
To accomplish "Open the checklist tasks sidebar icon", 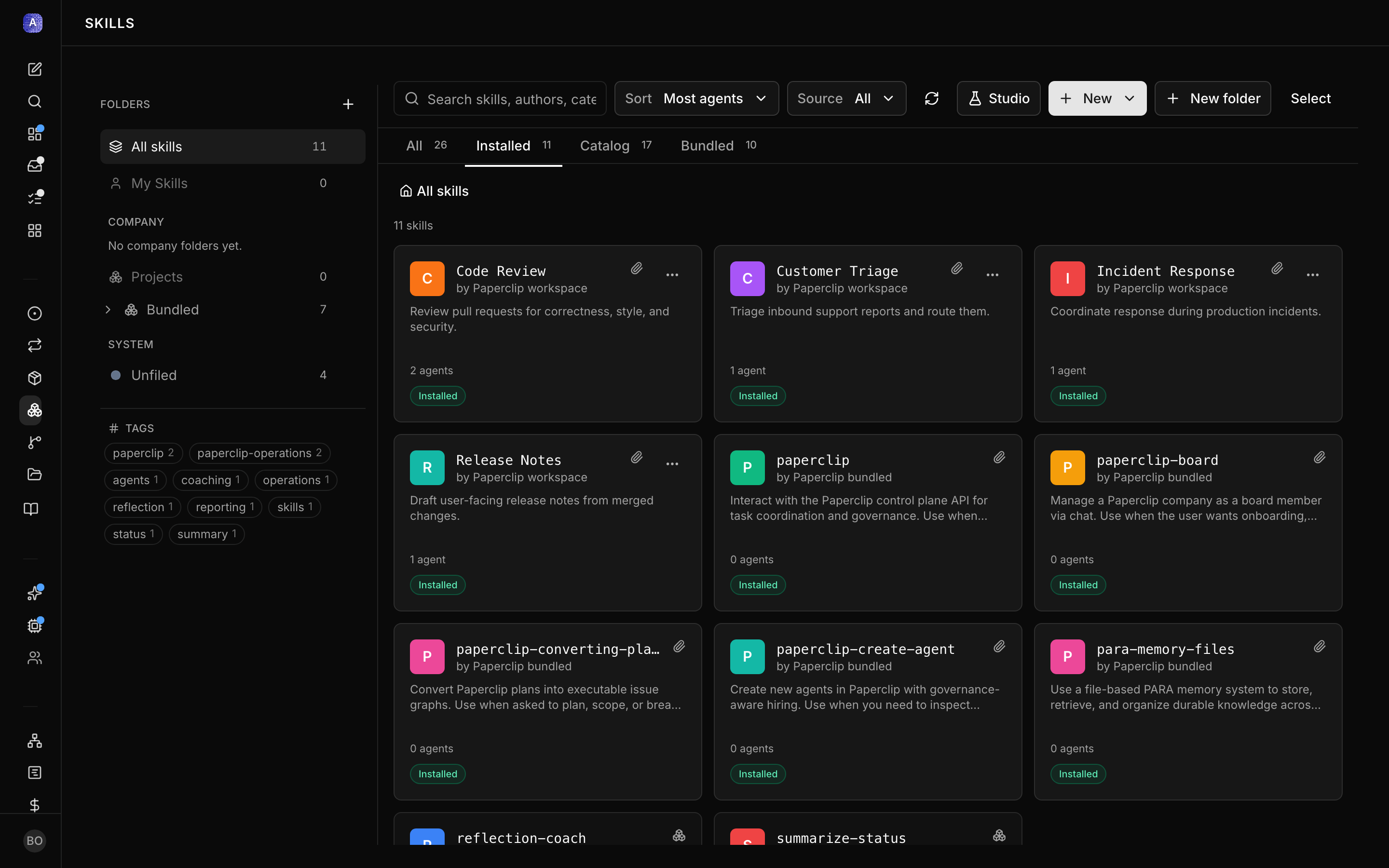I will pyautogui.click(x=34, y=198).
